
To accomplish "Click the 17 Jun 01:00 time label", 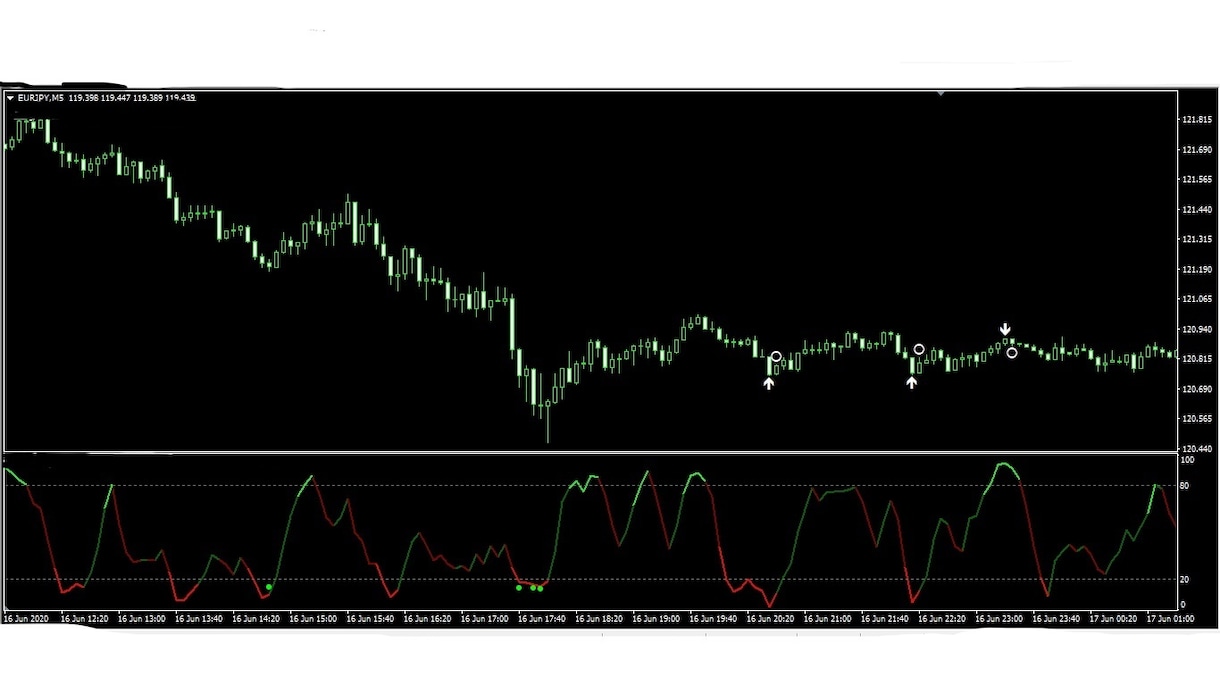I will 1171,619.
